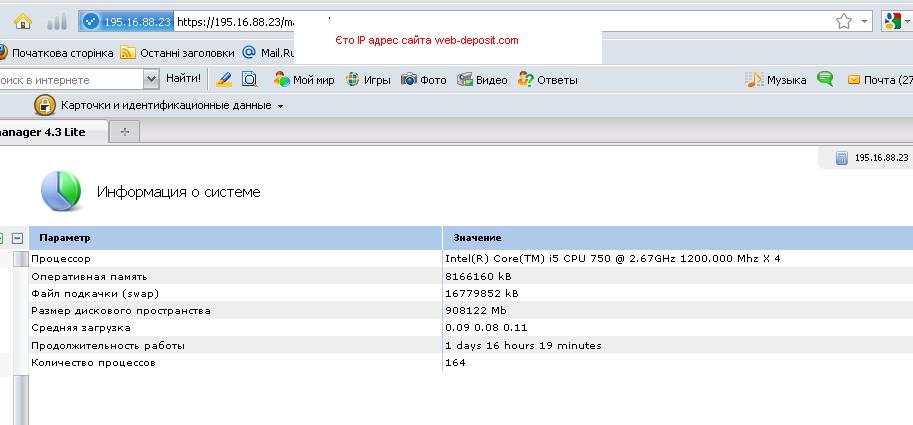Screen dimensions: 913x425
Task: Open the Mail.Ru bookmark
Action: [269, 53]
